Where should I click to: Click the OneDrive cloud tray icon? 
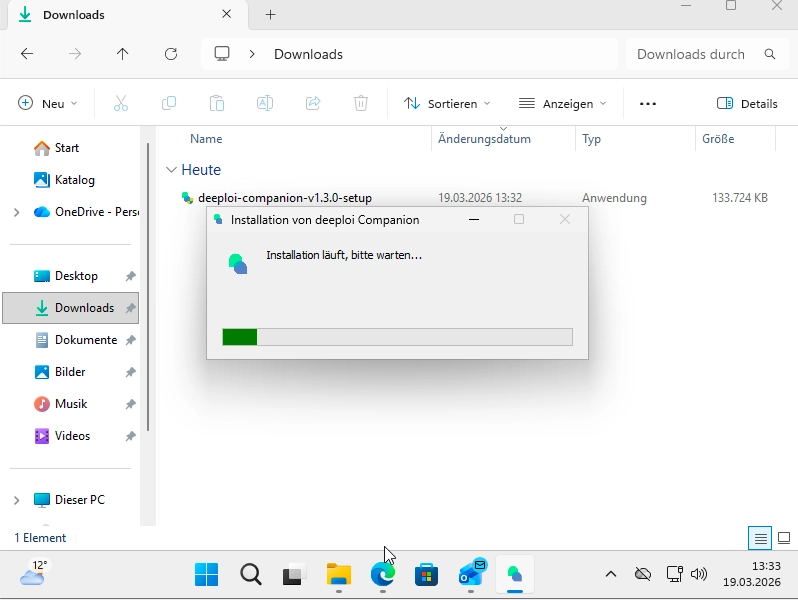coord(643,575)
